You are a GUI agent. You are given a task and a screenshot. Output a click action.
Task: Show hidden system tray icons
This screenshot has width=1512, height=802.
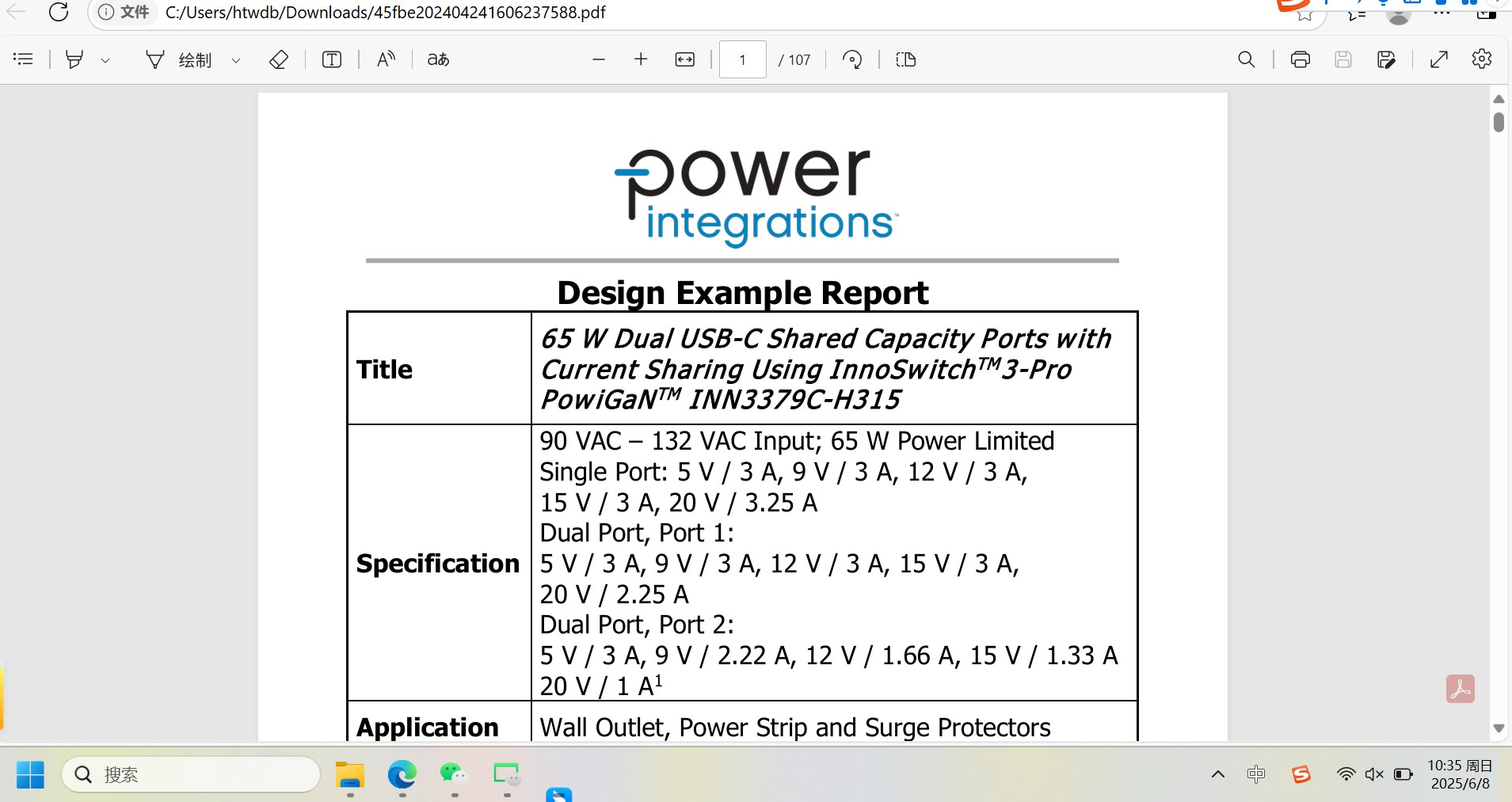click(1218, 774)
